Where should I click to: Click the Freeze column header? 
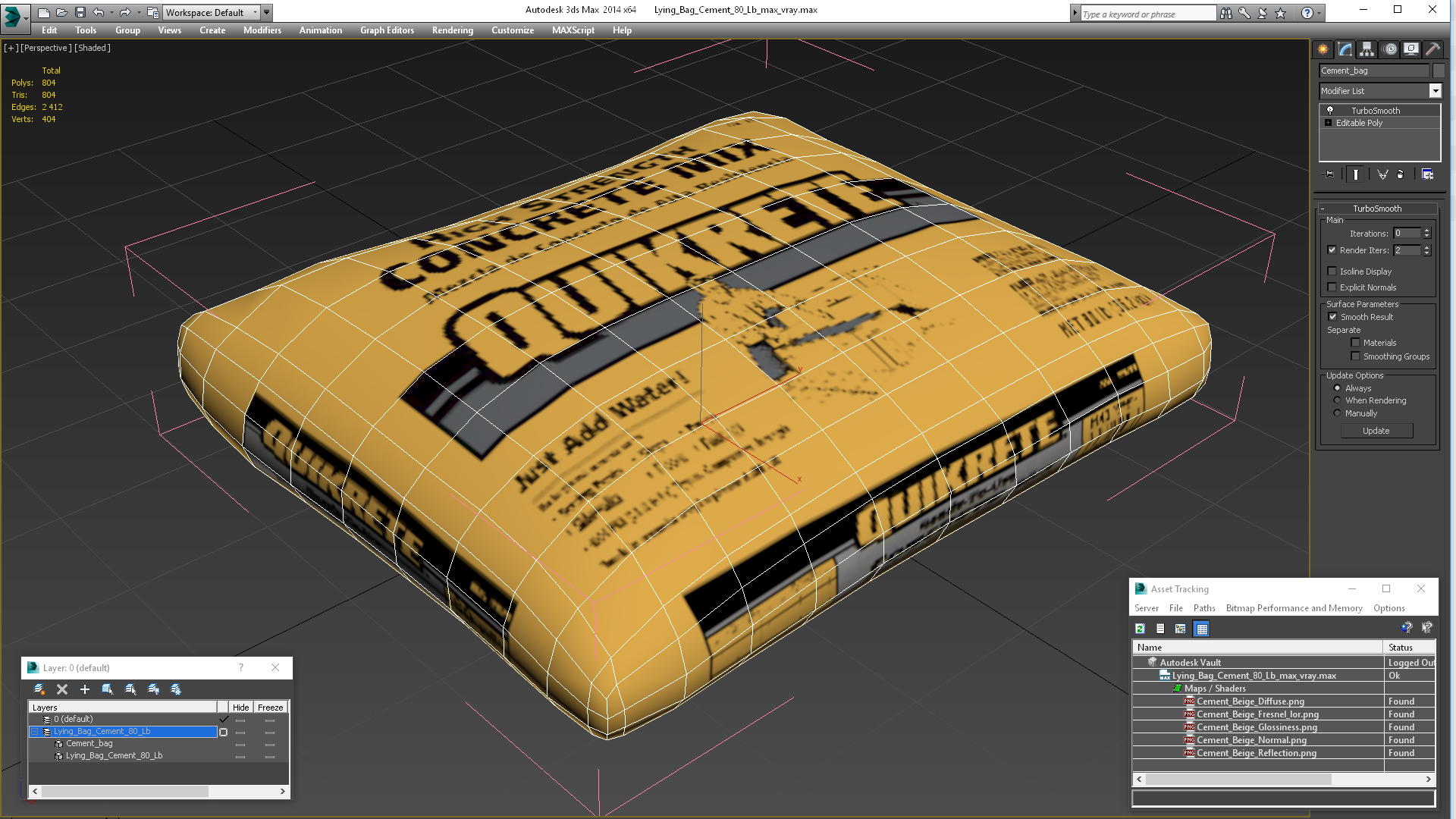point(270,708)
